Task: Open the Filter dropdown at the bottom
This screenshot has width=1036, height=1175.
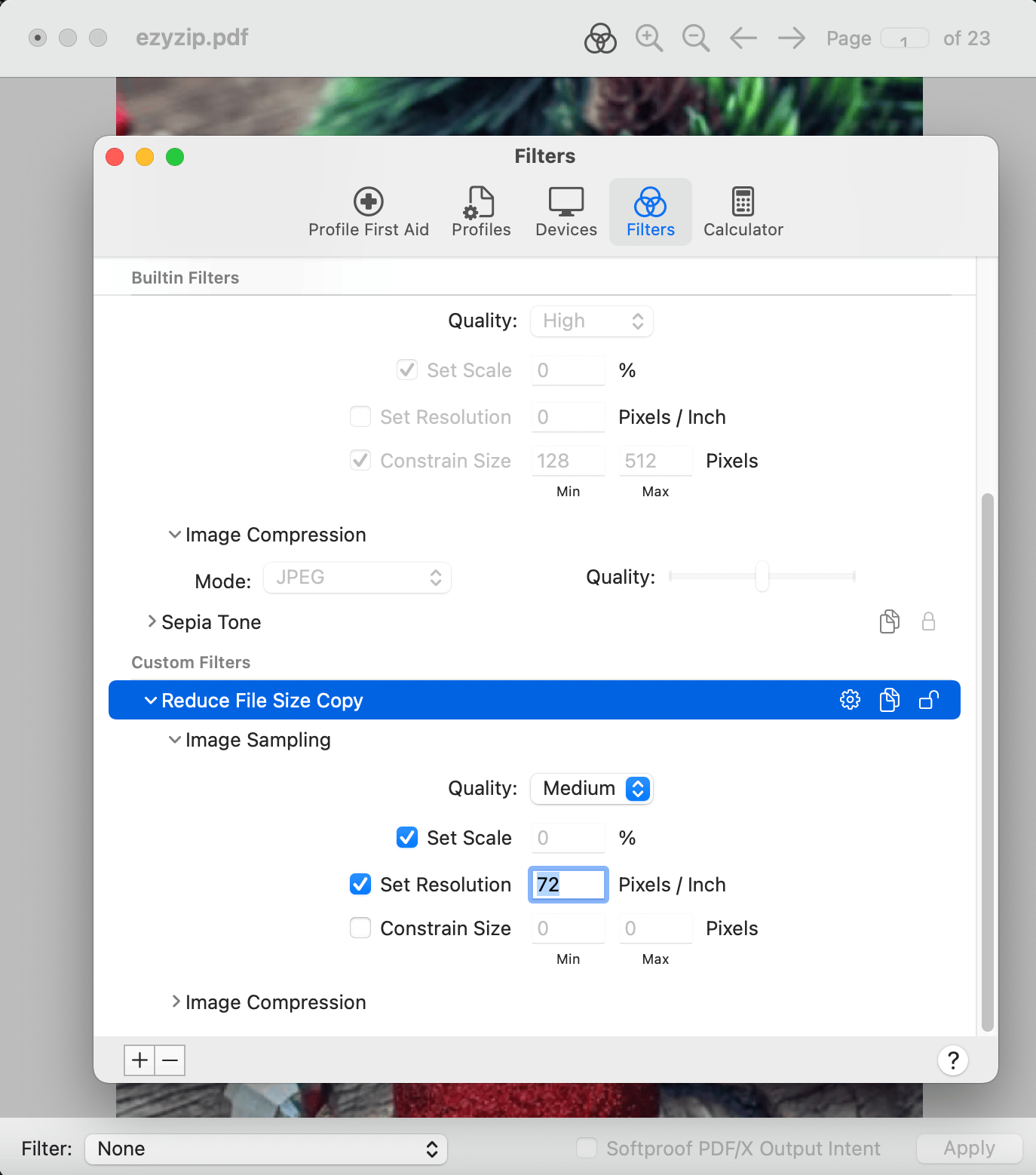Action: tap(266, 1149)
